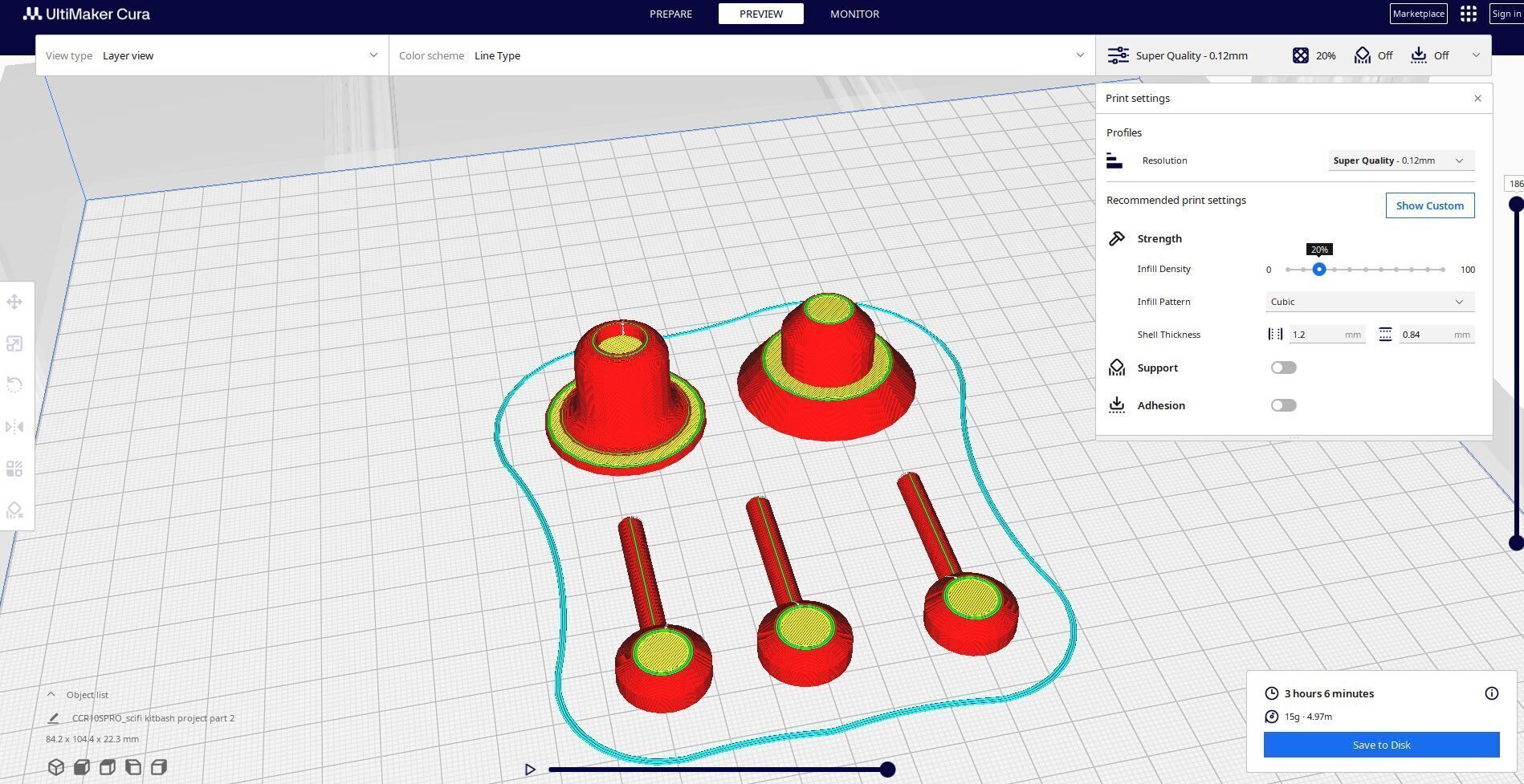Switch to the PREVIEW stage
The image size is (1524, 784).
[761, 14]
